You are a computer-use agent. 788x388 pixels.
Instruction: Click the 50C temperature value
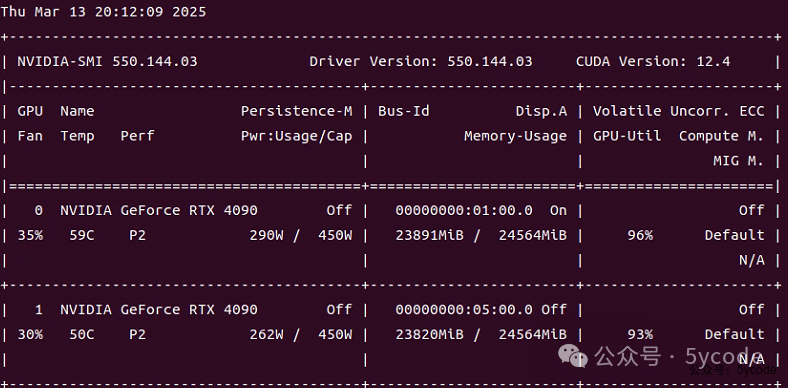(82, 334)
